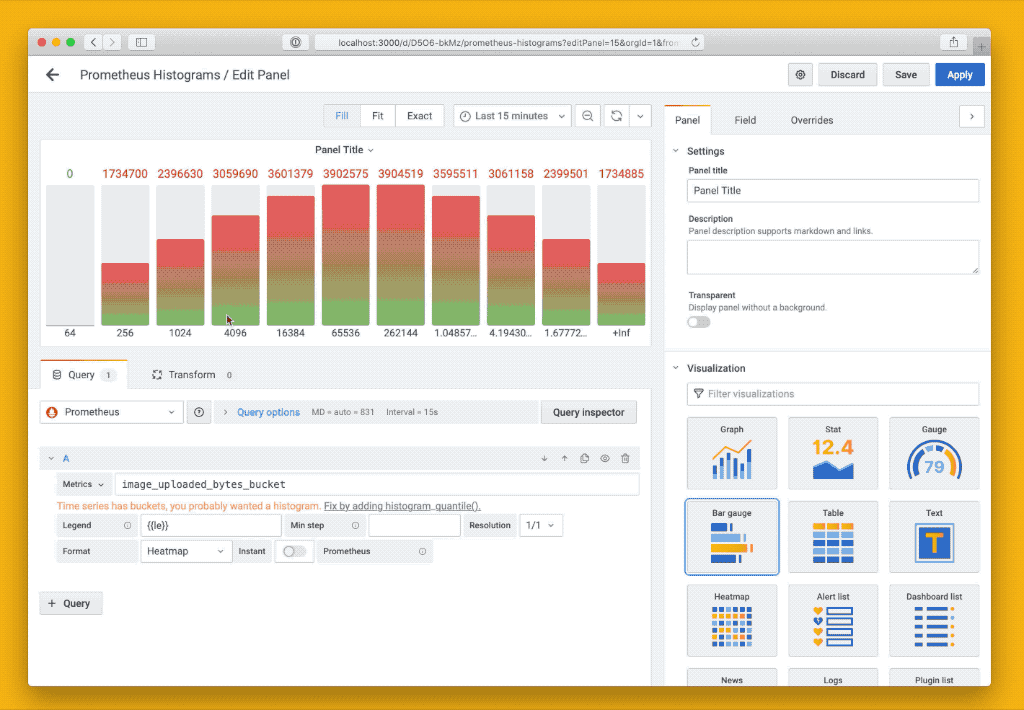Open dashboard settings via the gear icon
The height and width of the screenshot is (710, 1024).
pos(800,74)
